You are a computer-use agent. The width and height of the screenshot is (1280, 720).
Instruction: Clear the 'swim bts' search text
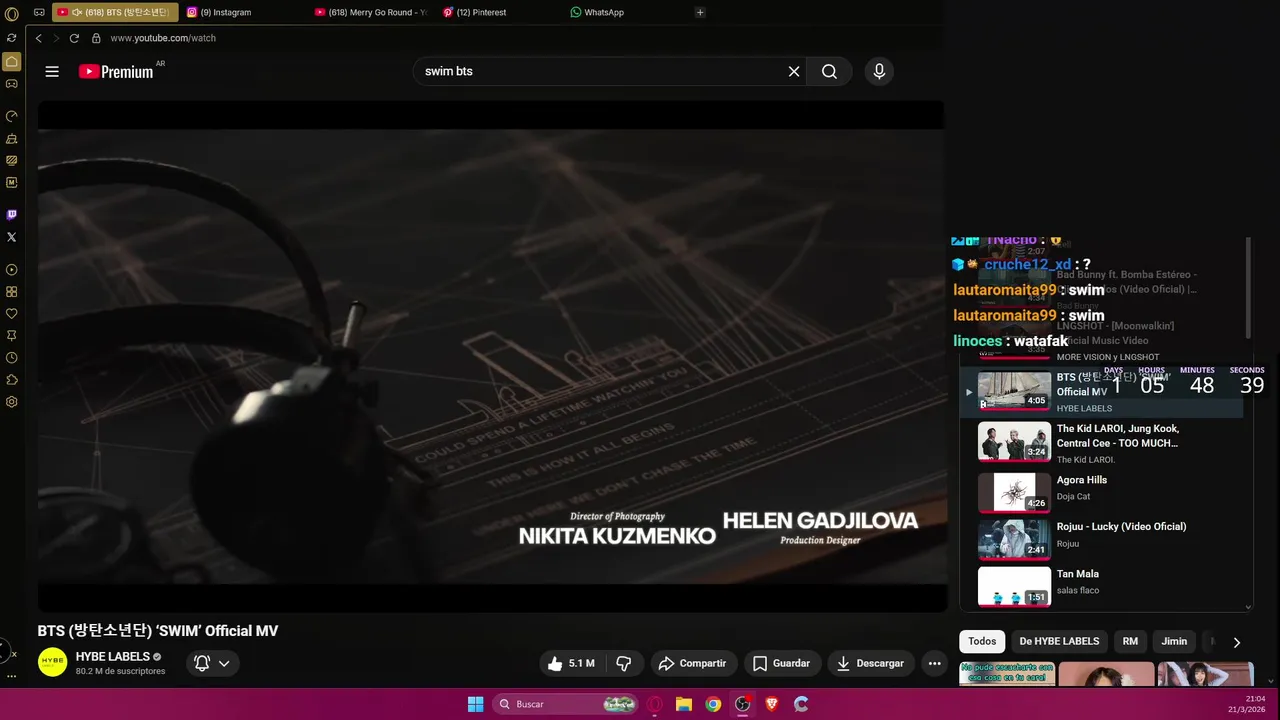794,71
